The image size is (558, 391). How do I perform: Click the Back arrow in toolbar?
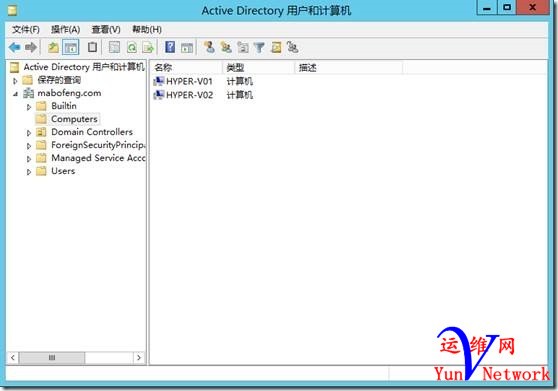point(15,47)
